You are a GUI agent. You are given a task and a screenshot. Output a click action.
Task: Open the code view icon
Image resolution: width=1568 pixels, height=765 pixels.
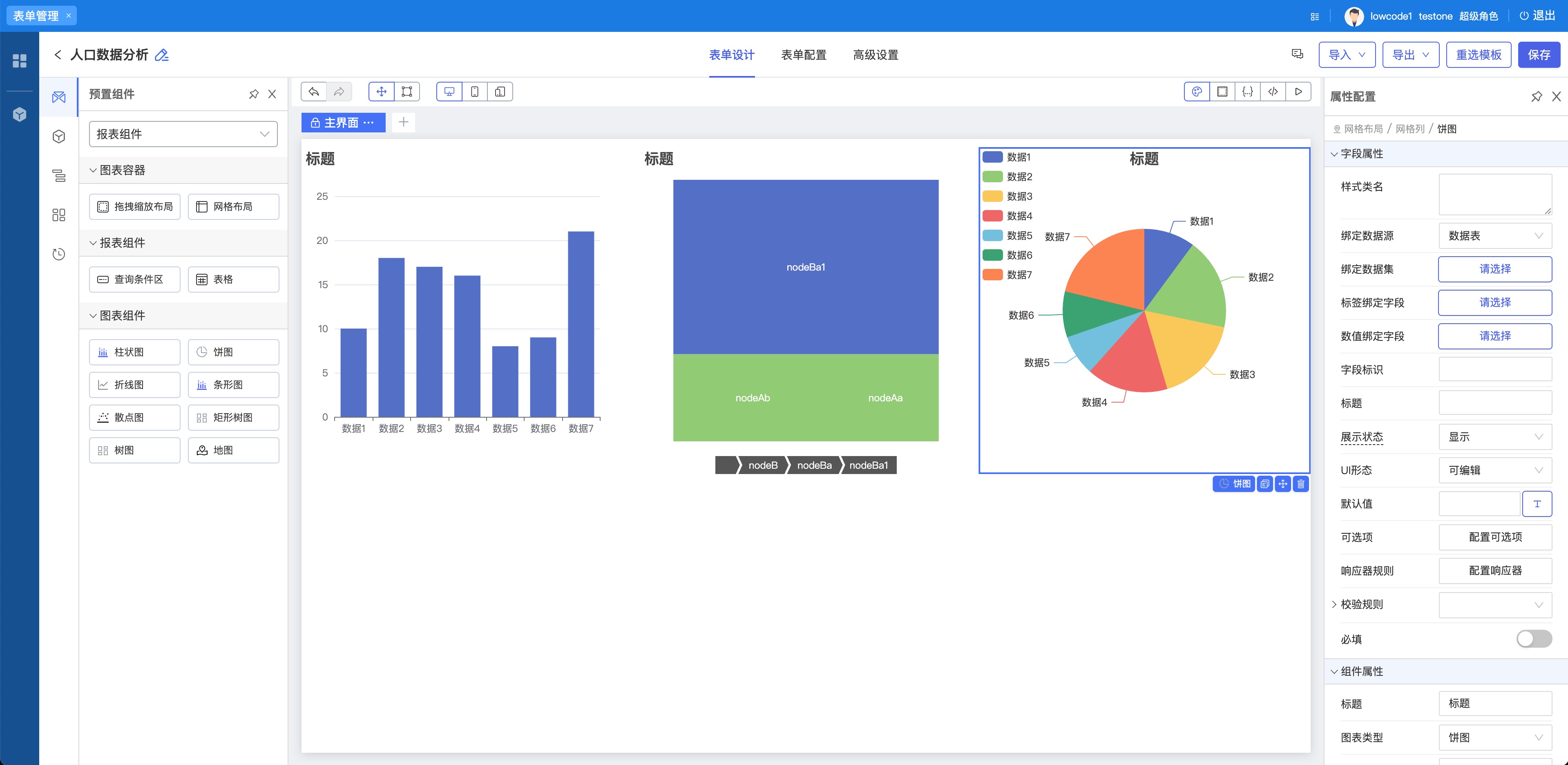click(x=1272, y=92)
